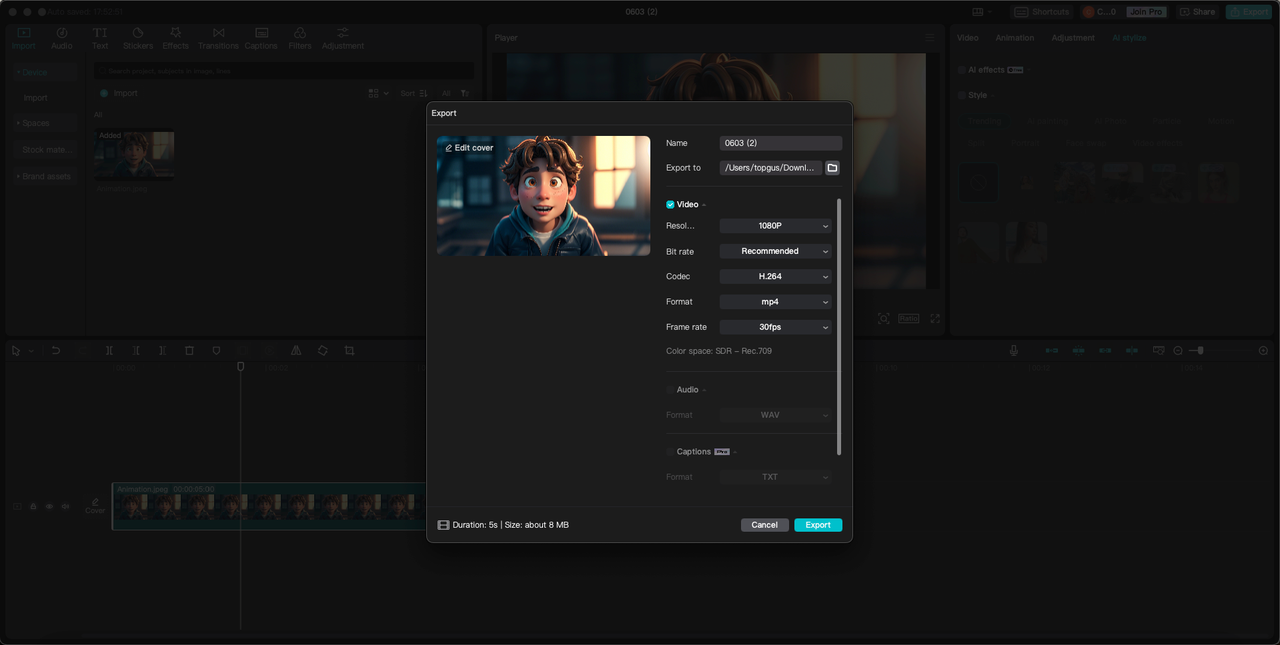The height and width of the screenshot is (645, 1280).
Task: Open the Resolution dropdown showing 1080P
Action: 775,226
